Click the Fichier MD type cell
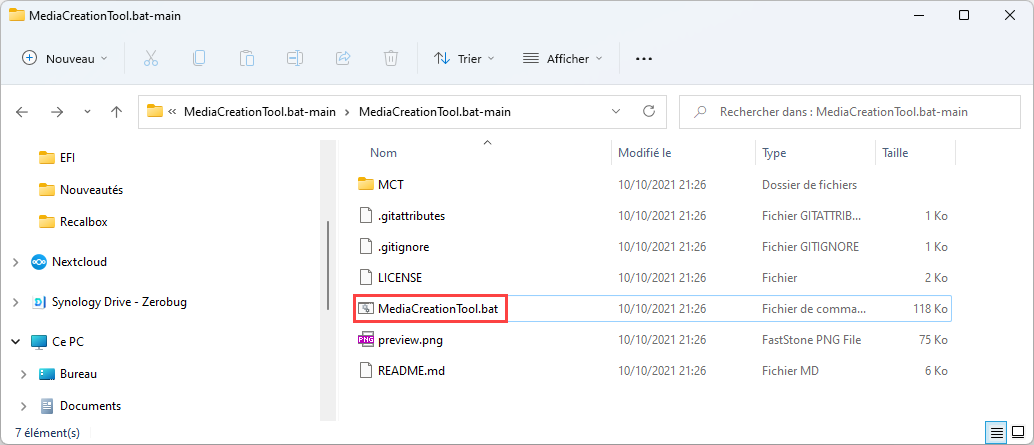Viewport: 1034px width, 445px height. tap(790, 371)
